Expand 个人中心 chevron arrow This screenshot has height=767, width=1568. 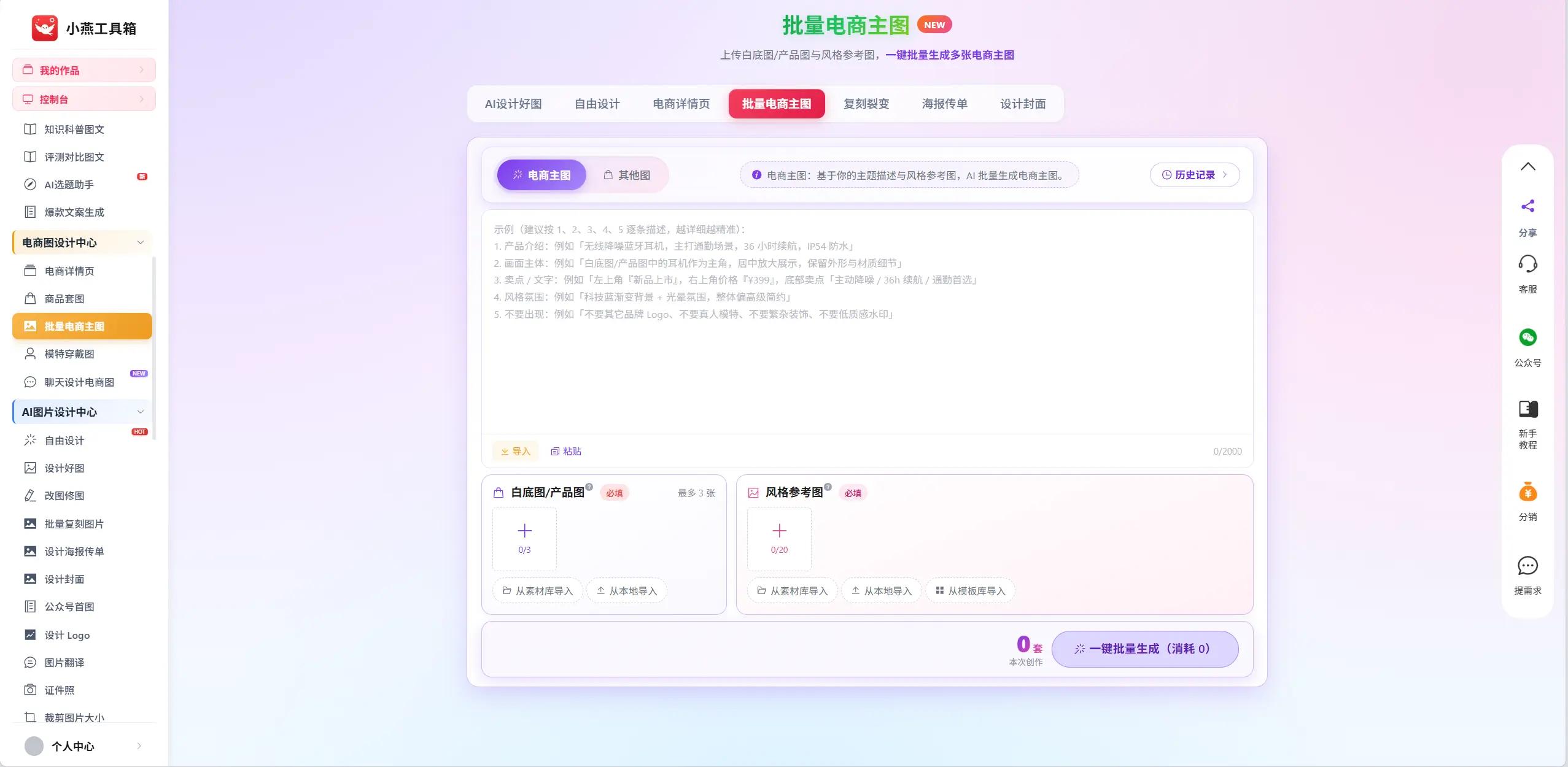coord(139,746)
